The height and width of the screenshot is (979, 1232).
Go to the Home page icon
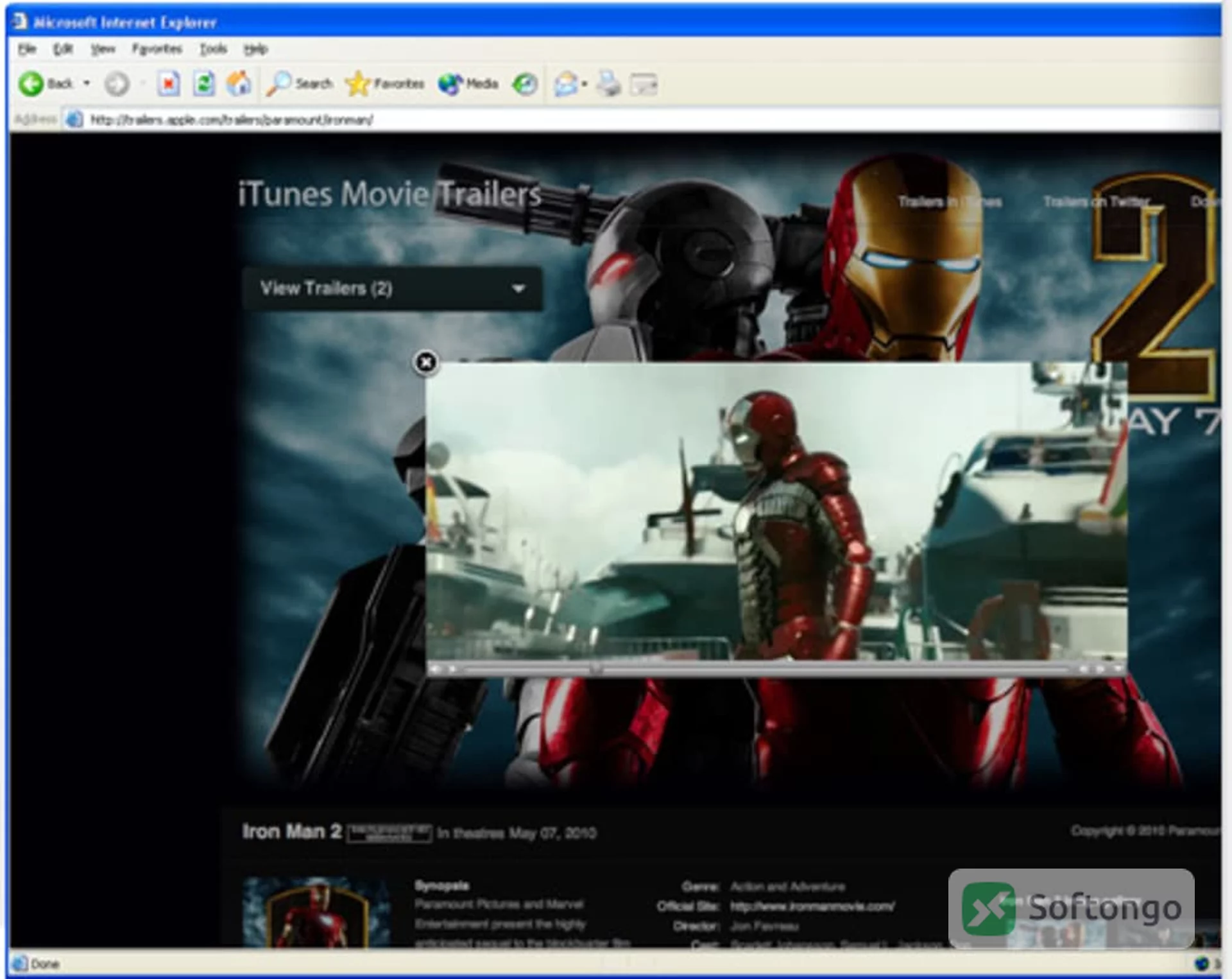[x=239, y=84]
